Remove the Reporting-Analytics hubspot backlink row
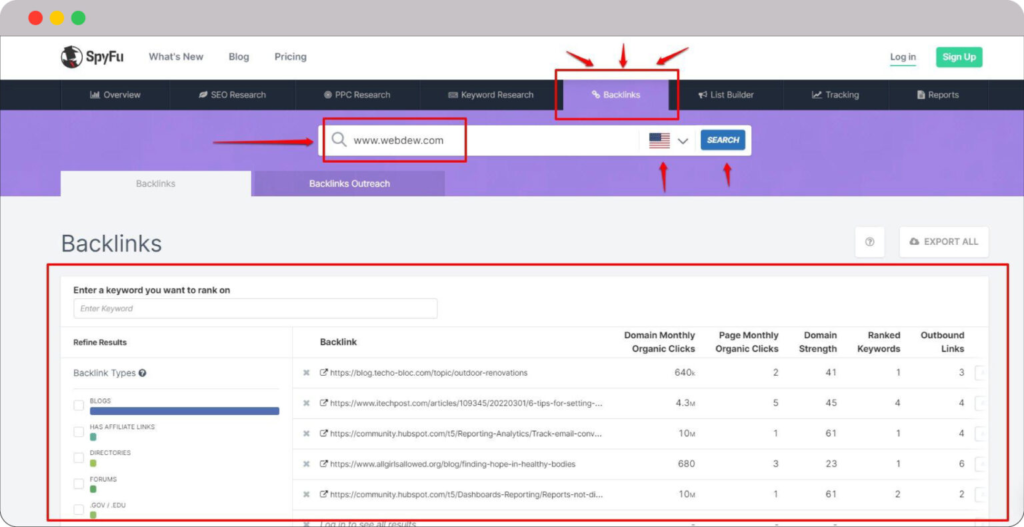This screenshot has height=527, width=1024. [x=306, y=434]
